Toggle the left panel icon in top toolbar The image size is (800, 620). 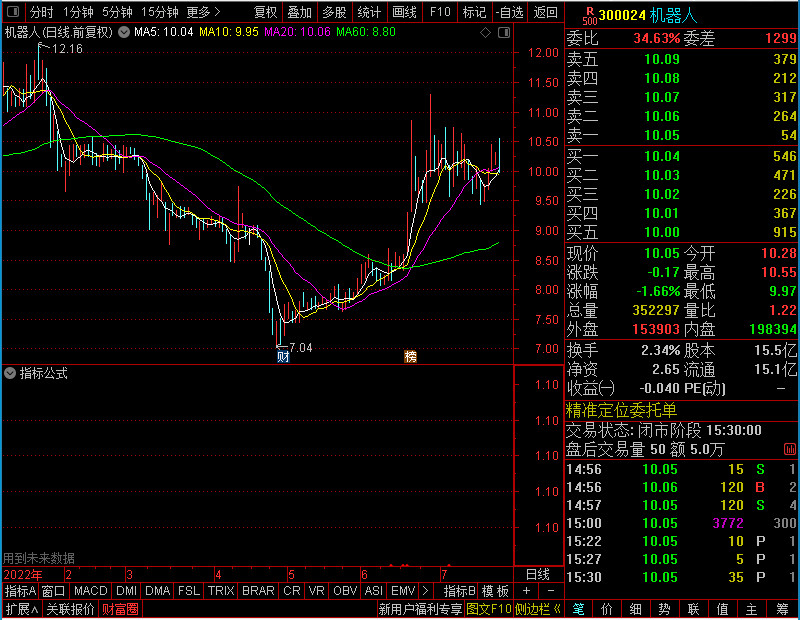point(13,12)
